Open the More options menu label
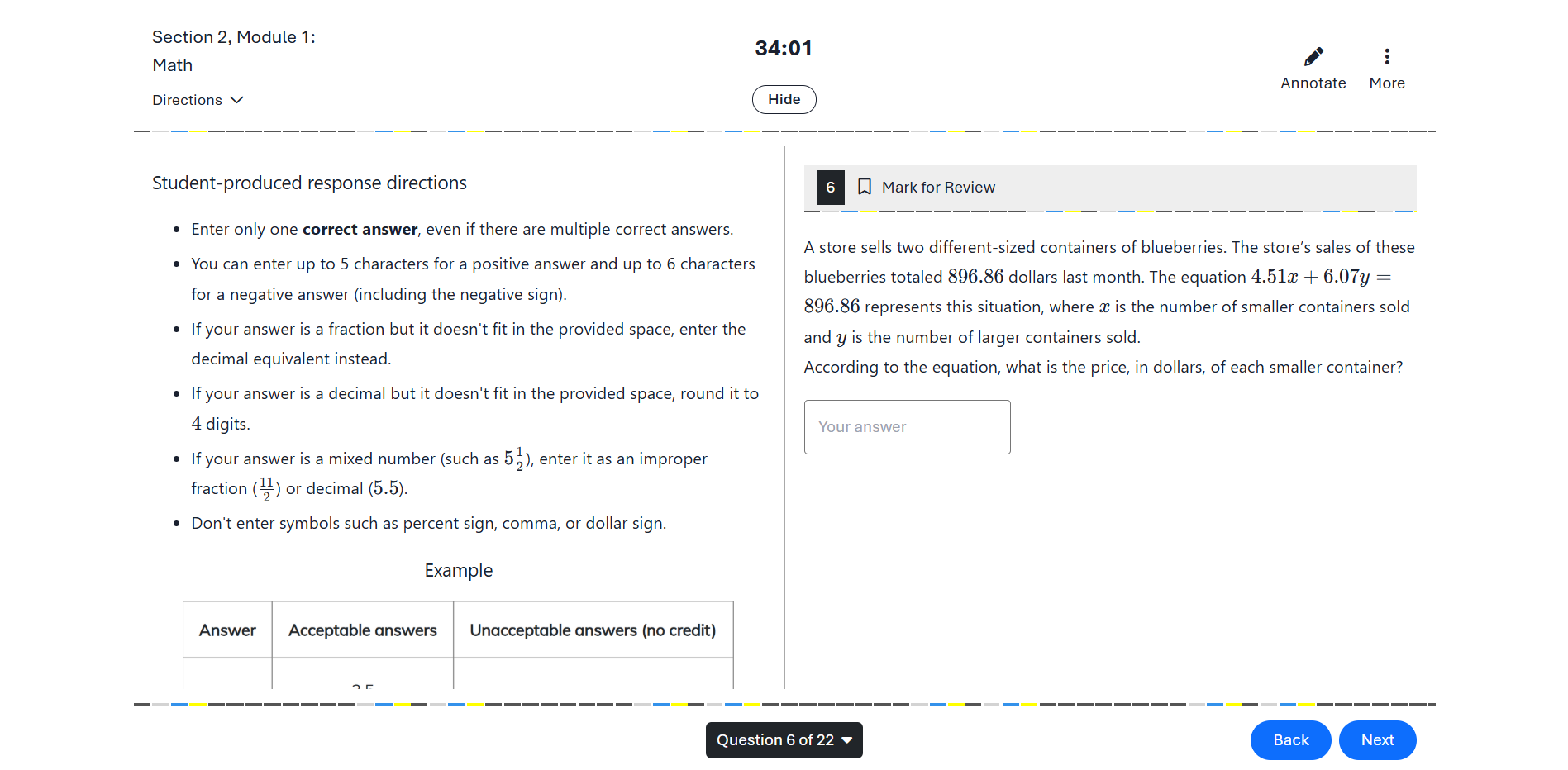The width and height of the screenshot is (1568, 770). point(1387,83)
